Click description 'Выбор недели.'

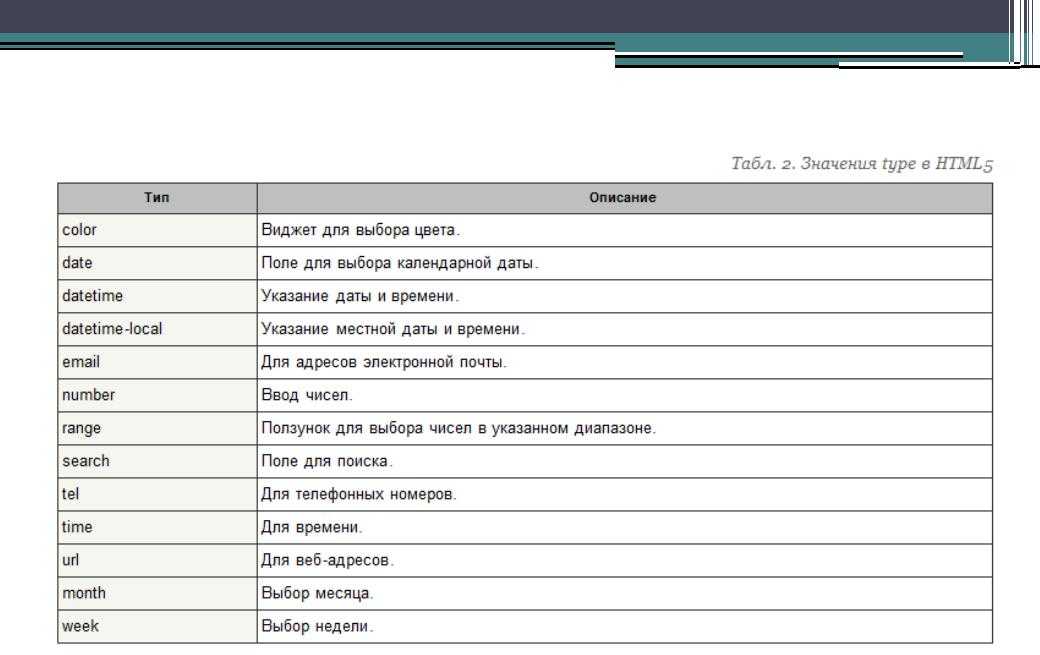(318, 626)
